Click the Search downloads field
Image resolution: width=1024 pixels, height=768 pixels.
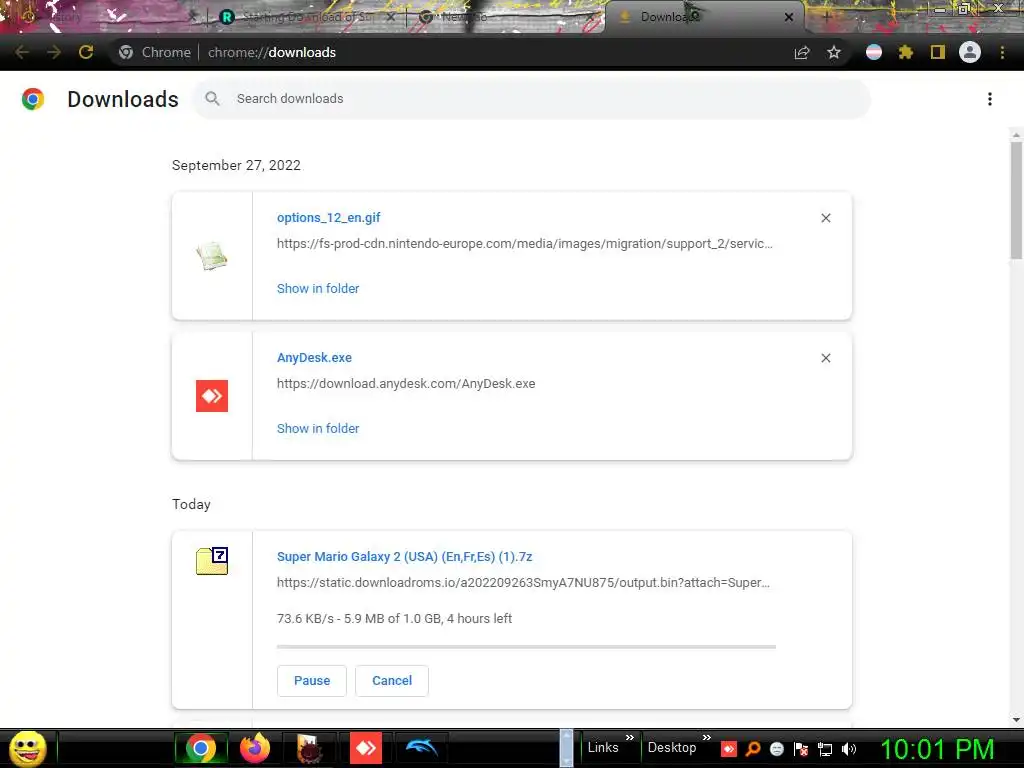point(532,99)
